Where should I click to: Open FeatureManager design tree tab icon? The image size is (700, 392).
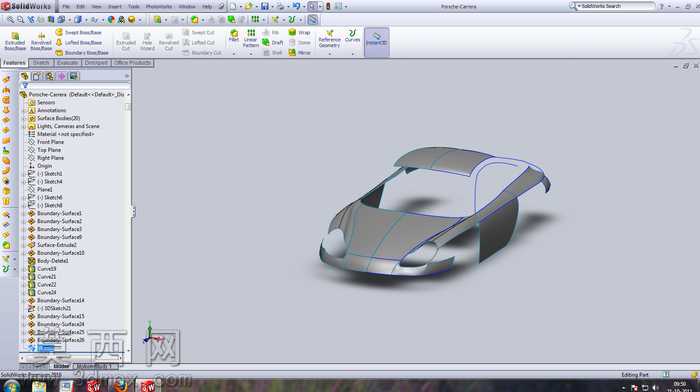click(25, 76)
